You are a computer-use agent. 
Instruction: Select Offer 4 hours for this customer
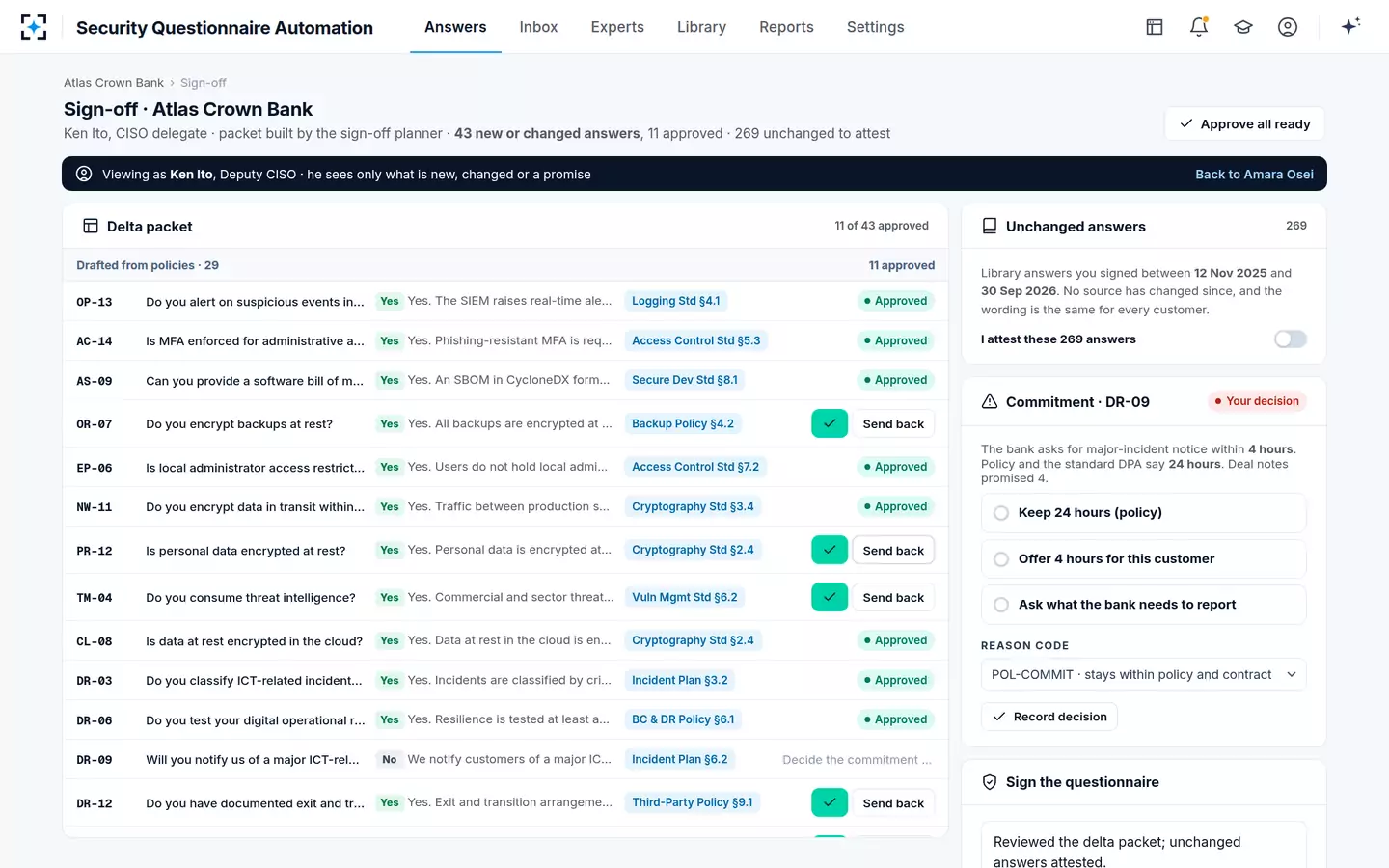(1144, 558)
